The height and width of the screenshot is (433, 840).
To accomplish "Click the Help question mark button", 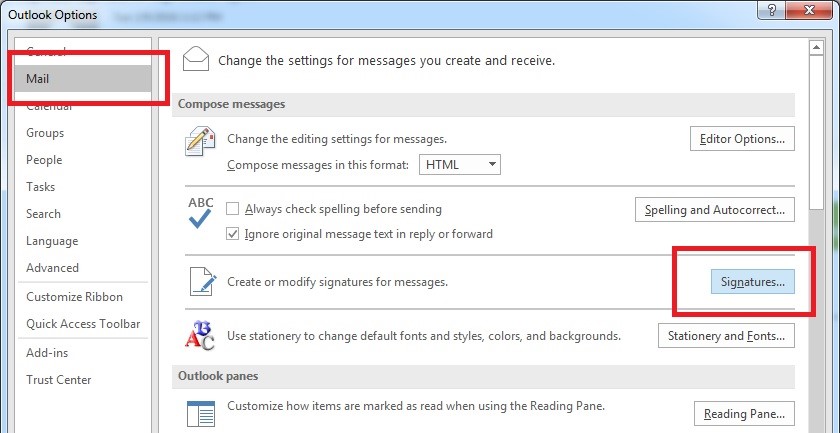I will (x=772, y=9).
